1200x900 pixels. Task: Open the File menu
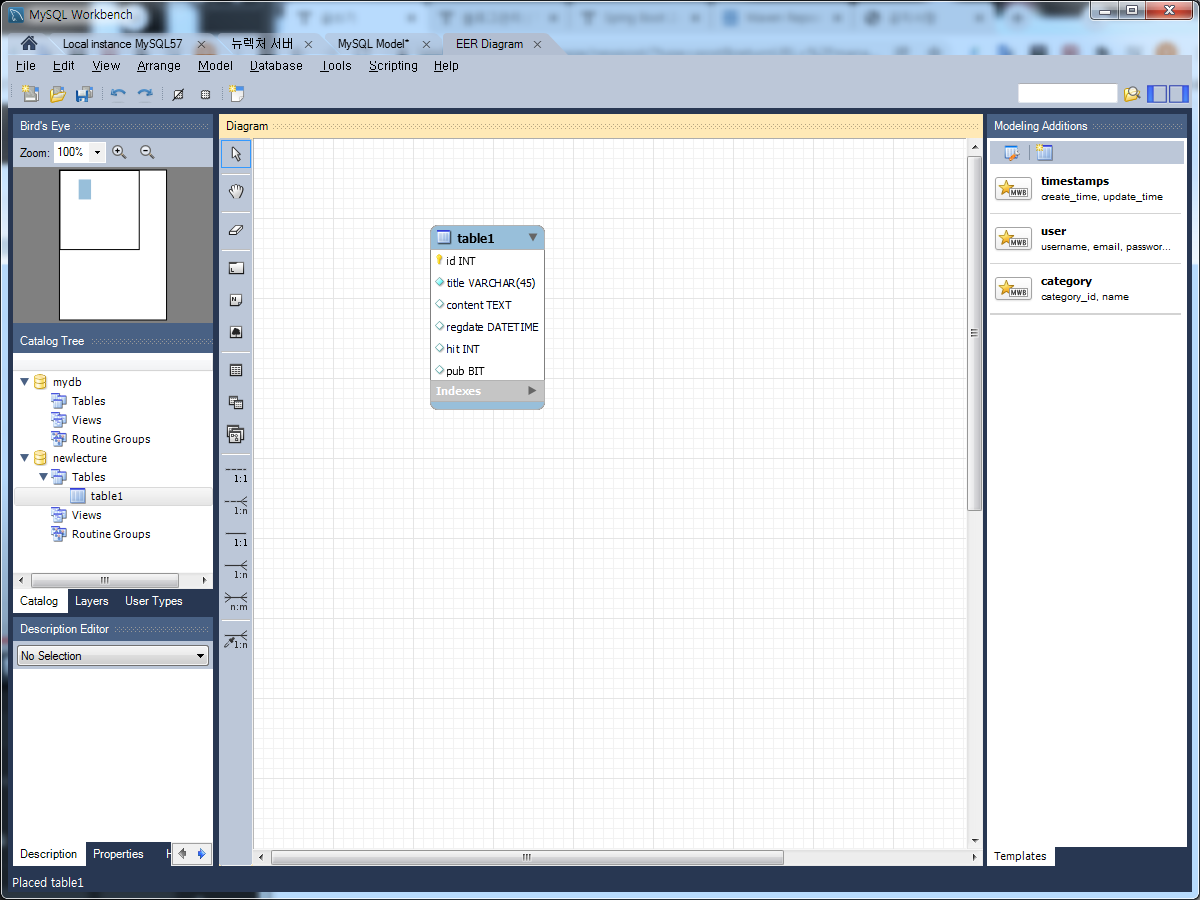[26, 66]
